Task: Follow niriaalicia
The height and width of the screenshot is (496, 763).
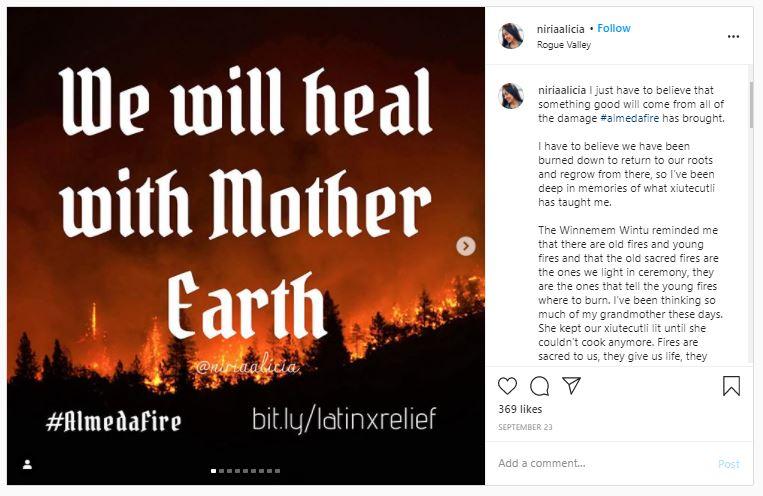Action: (614, 28)
